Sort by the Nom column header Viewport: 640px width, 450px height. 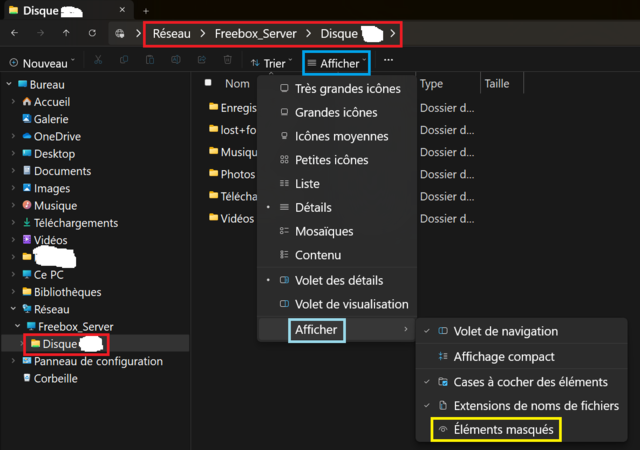[x=237, y=84]
